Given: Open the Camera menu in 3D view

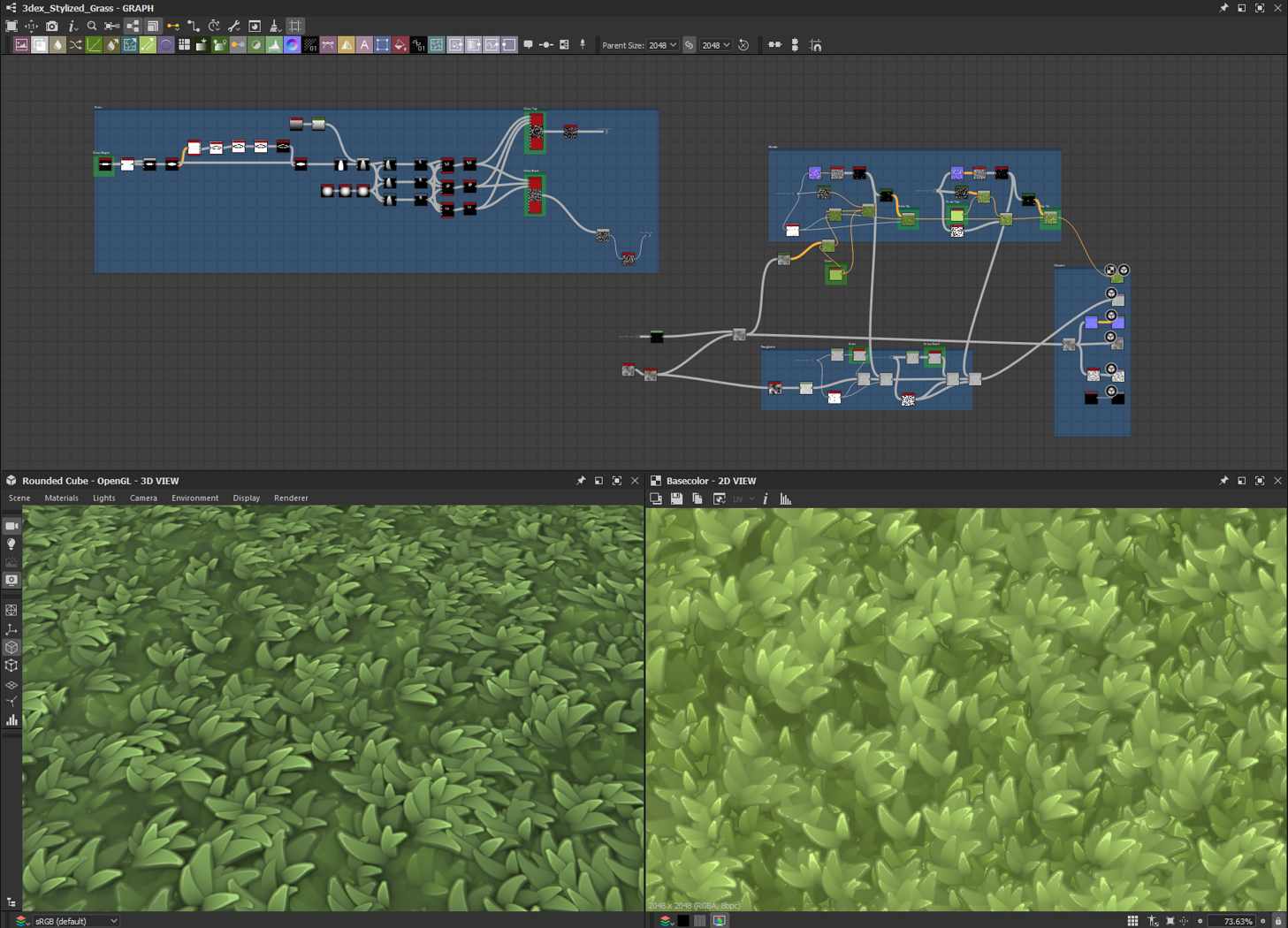Looking at the screenshot, I should point(143,498).
